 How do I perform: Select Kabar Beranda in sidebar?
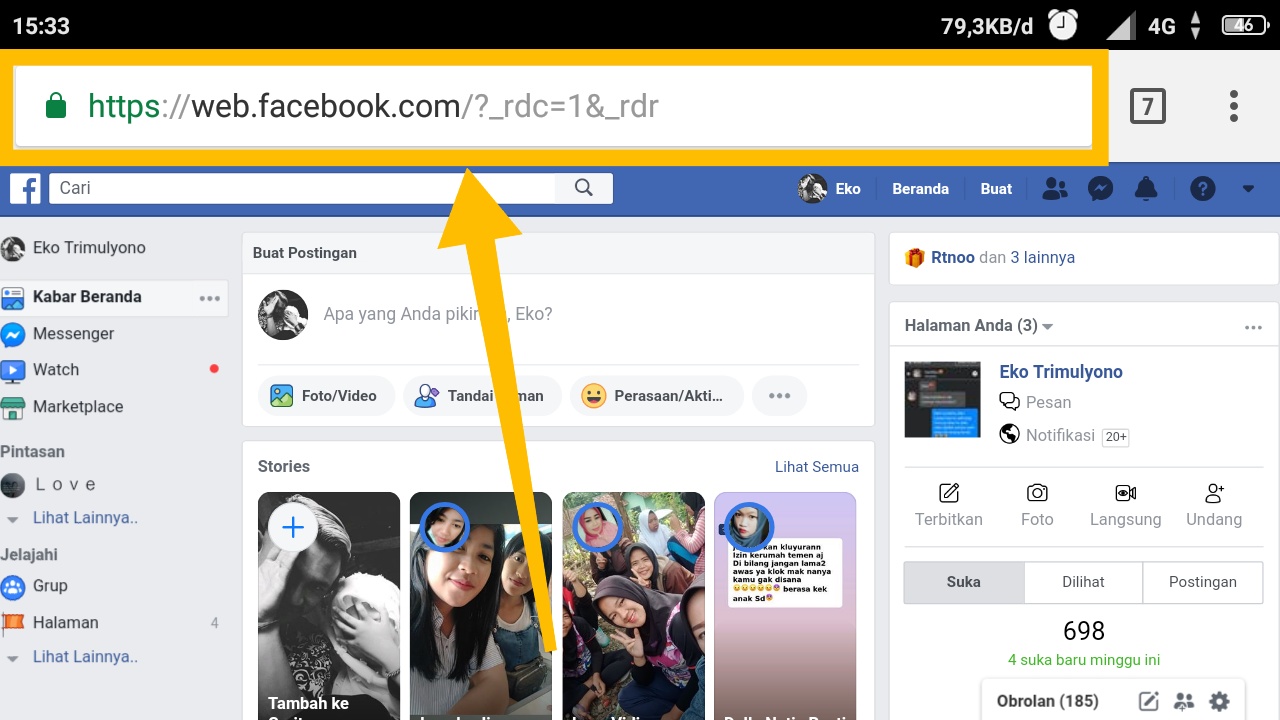pyautogui.click(x=86, y=297)
